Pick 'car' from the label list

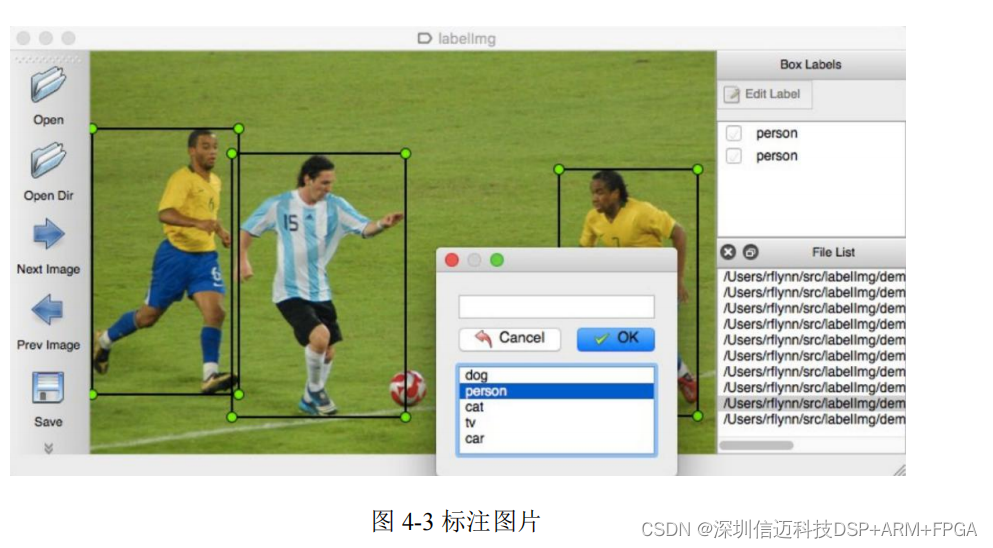tap(556, 438)
